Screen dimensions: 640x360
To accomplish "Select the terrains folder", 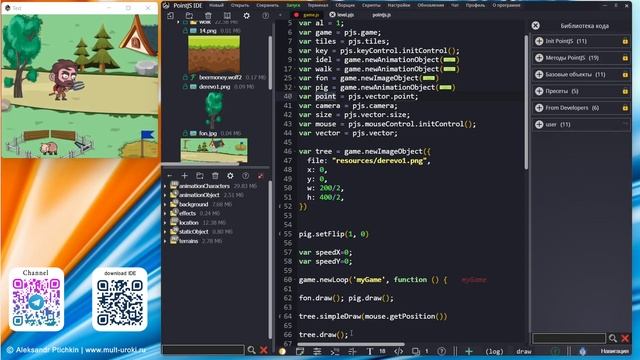I will (x=189, y=241).
